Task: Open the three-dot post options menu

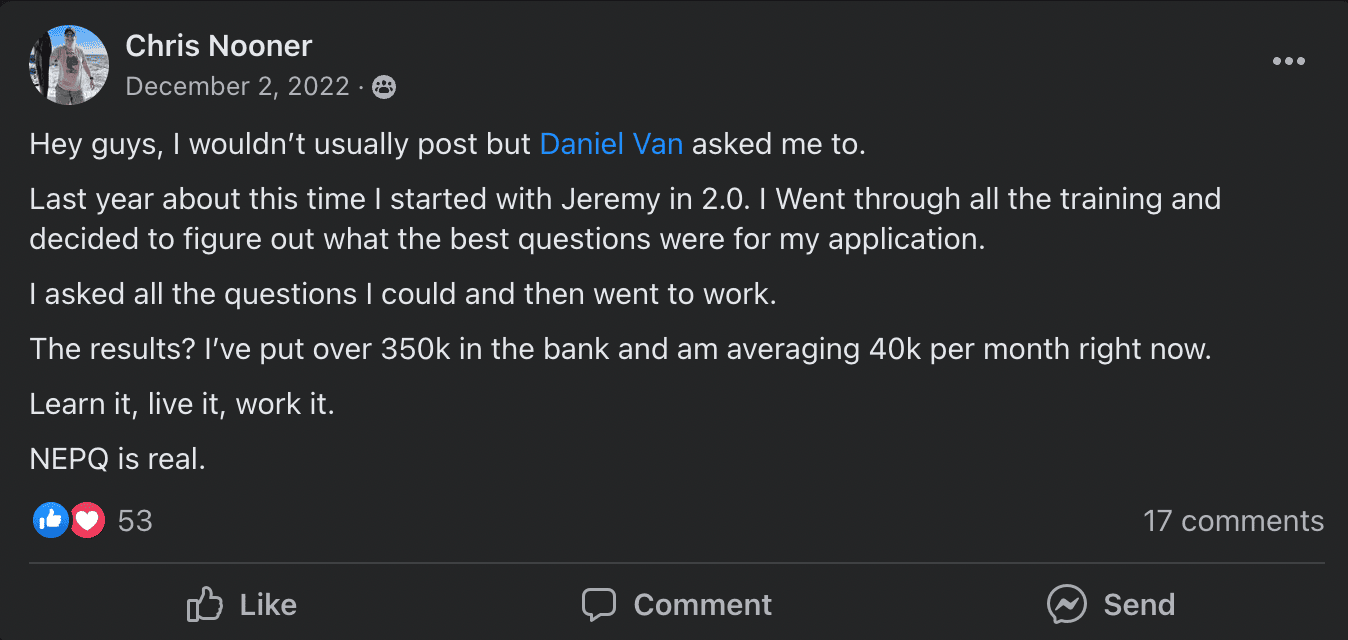Action: coord(1288,62)
